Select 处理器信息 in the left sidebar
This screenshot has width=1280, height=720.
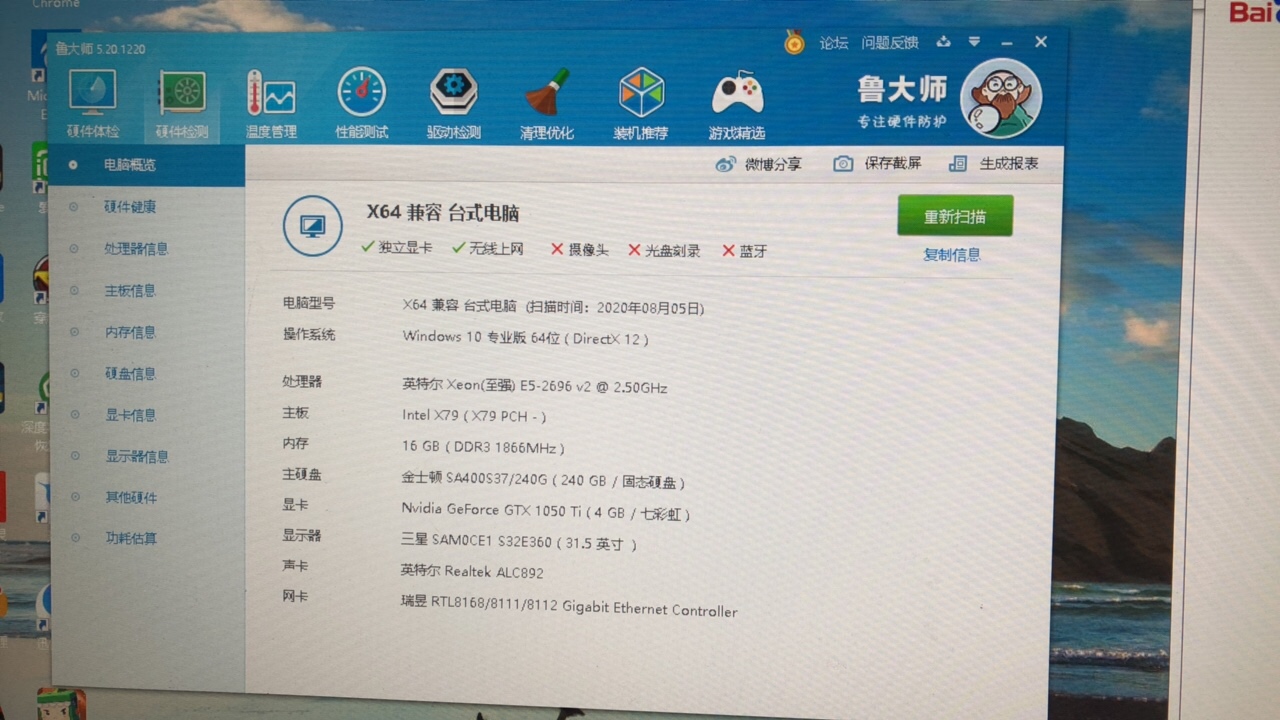tap(136, 249)
